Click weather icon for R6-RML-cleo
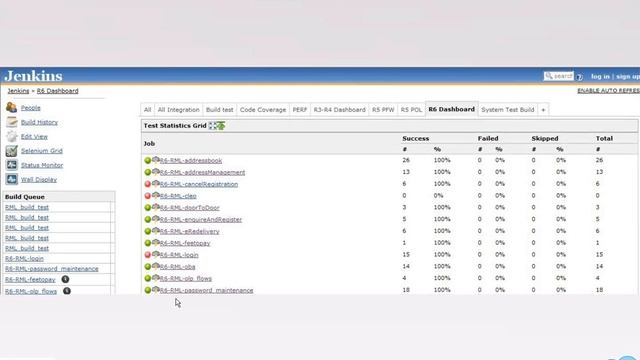Viewport: 640px width, 360px height. click(x=156, y=195)
